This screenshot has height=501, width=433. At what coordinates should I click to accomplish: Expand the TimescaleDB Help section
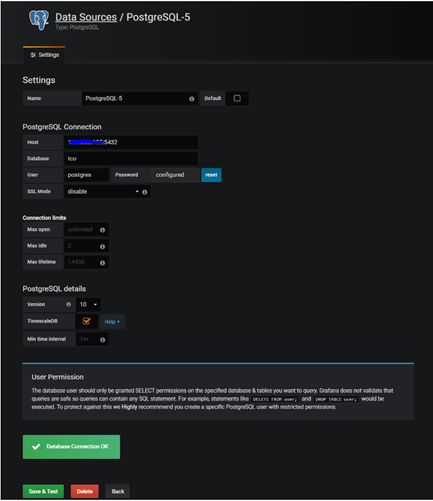(112, 322)
